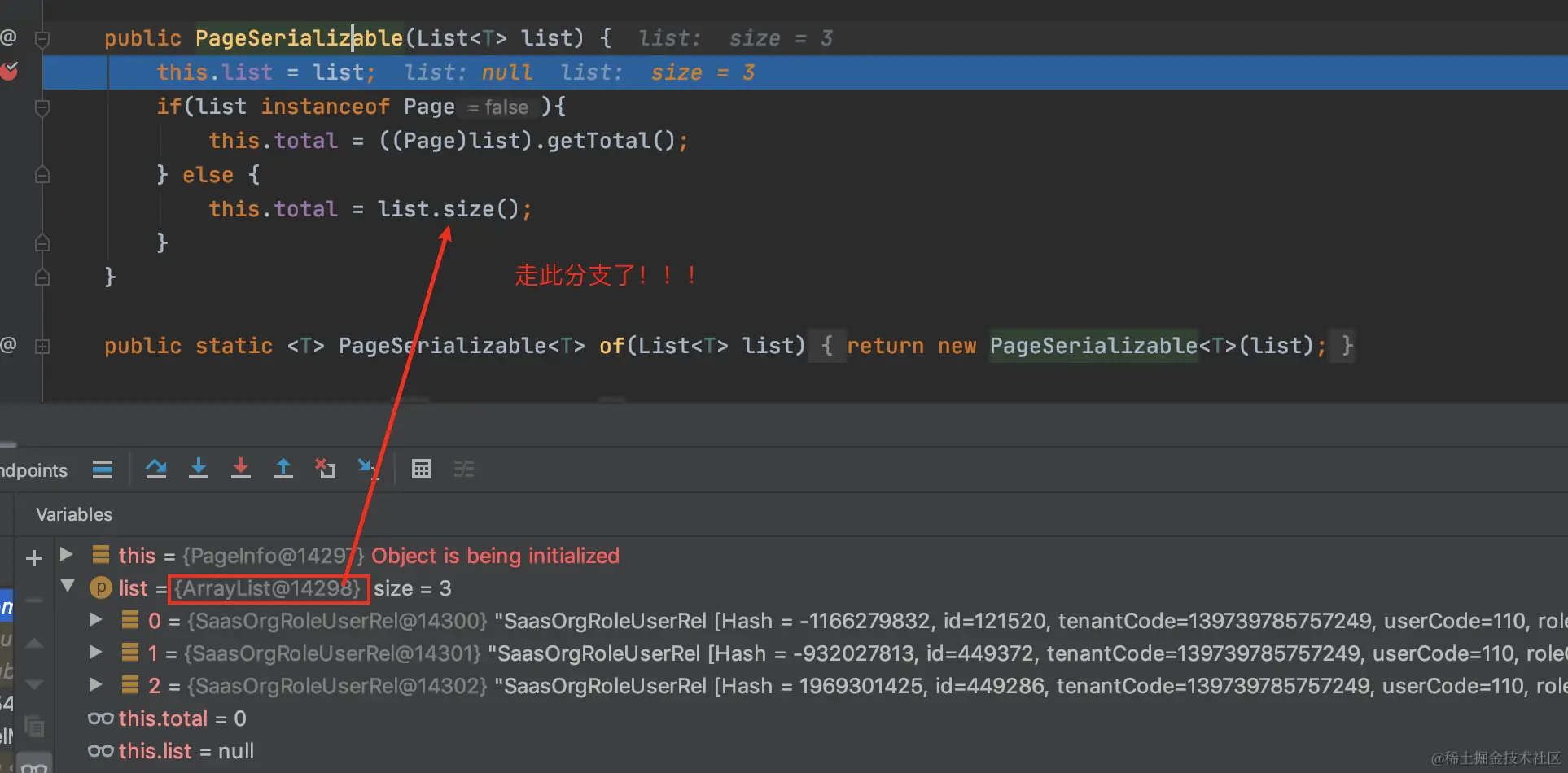This screenshot has height=773, width=1568.
Task: Open the Evaluate Expression calculator icon
Action: click(421, 469)
